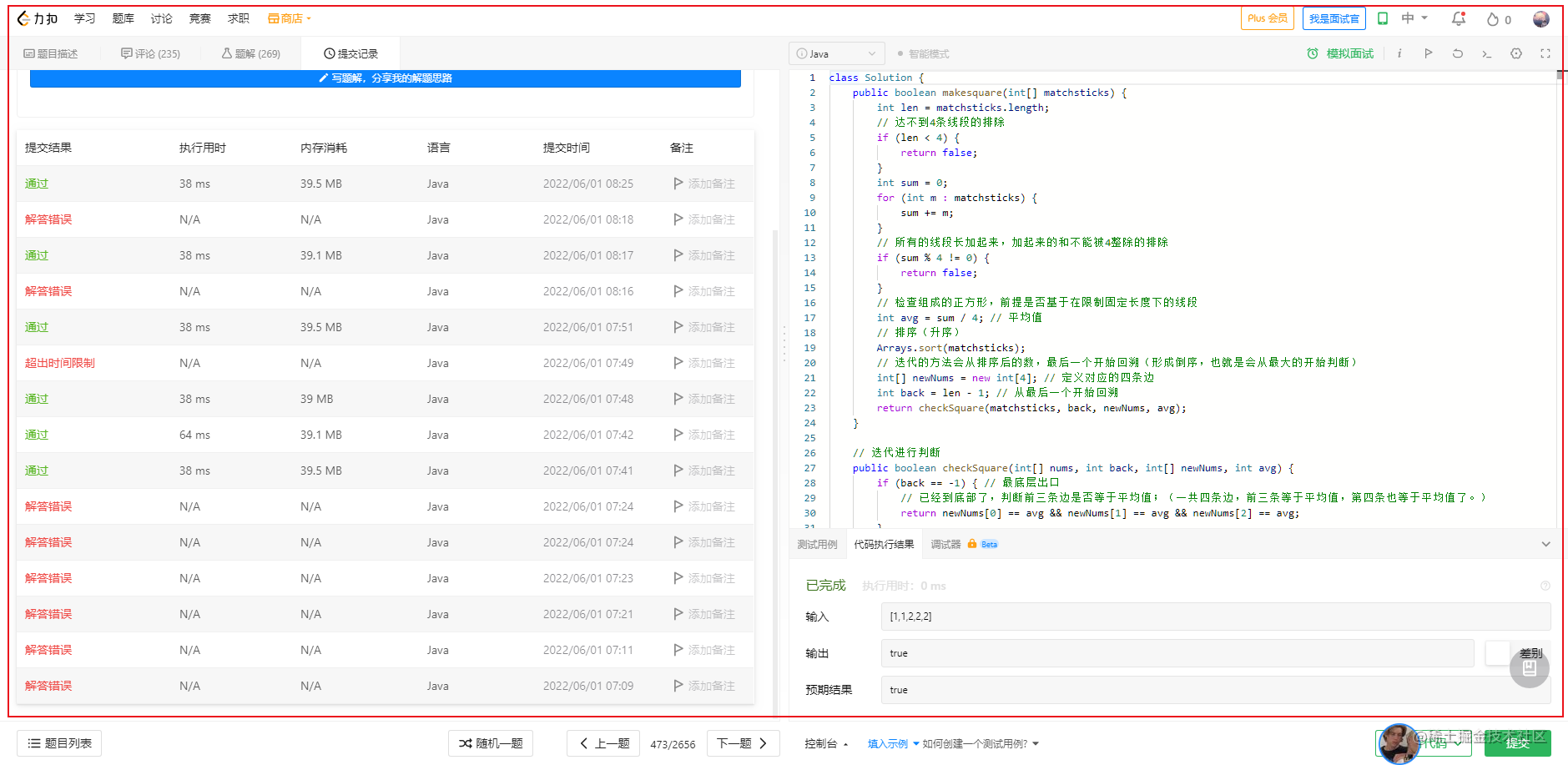Open the notifications bell
Image resolution: width=1568 pixels, height=765 pixels.
tap(1459, 18)
